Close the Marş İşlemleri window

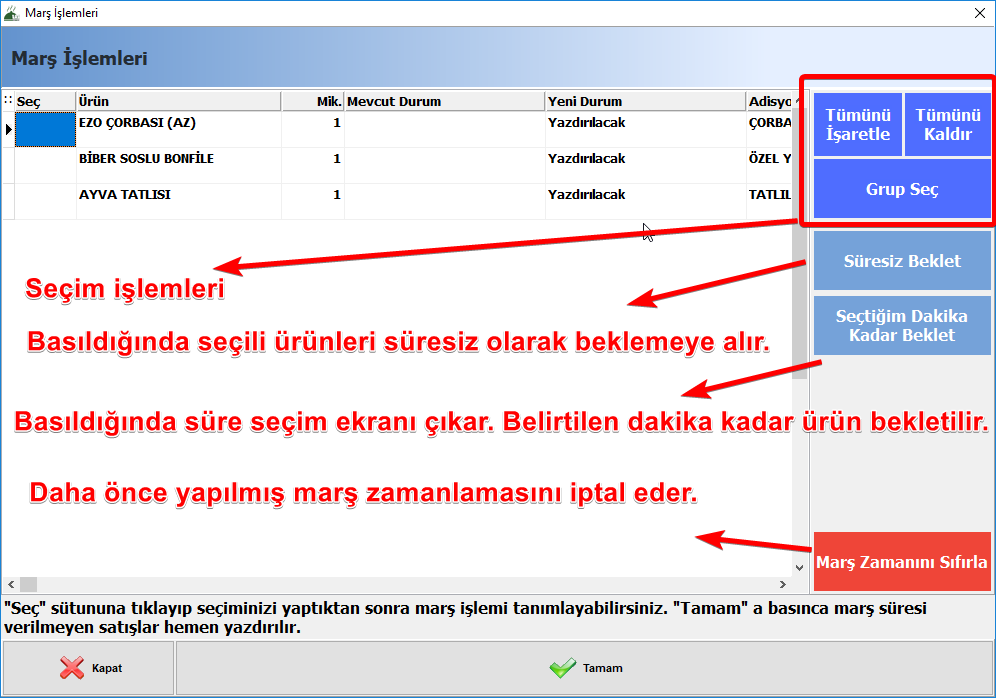[x=979, y=13]
